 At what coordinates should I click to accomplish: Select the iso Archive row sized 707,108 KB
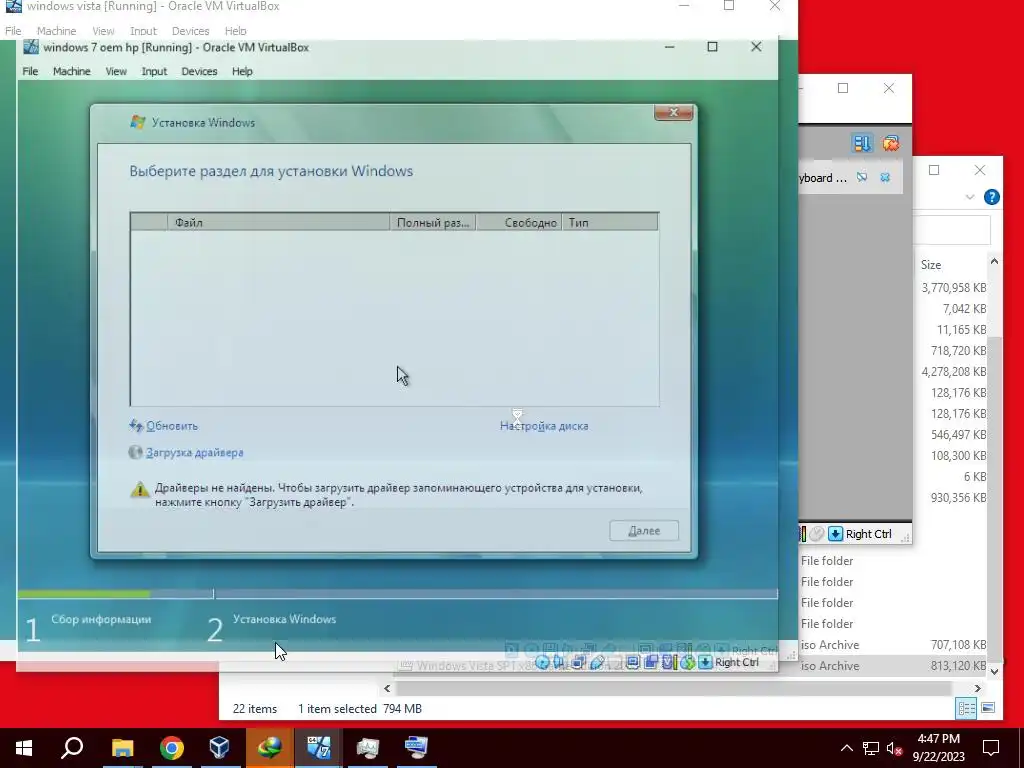tap(893, 645)
